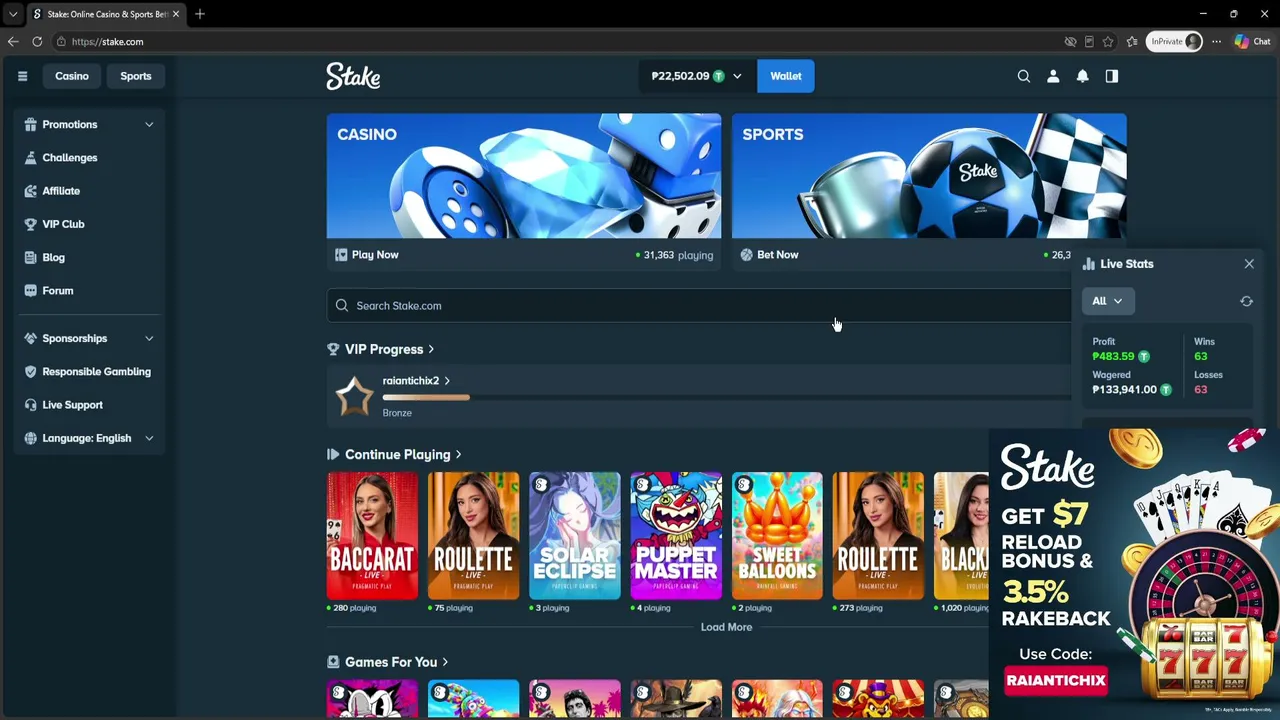This screenshot has height=720, width=1280.
Task: Open the site search magnifier icon
Action: pos(1024,76)
